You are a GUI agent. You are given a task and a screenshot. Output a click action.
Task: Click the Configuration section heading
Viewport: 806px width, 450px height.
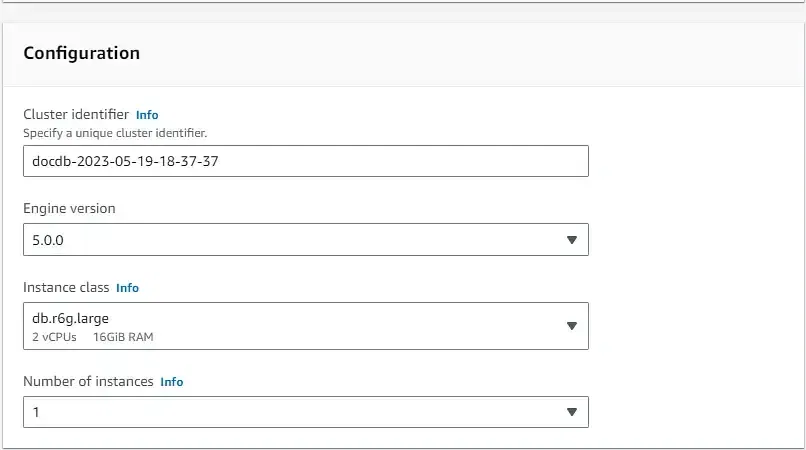(82, 53)
